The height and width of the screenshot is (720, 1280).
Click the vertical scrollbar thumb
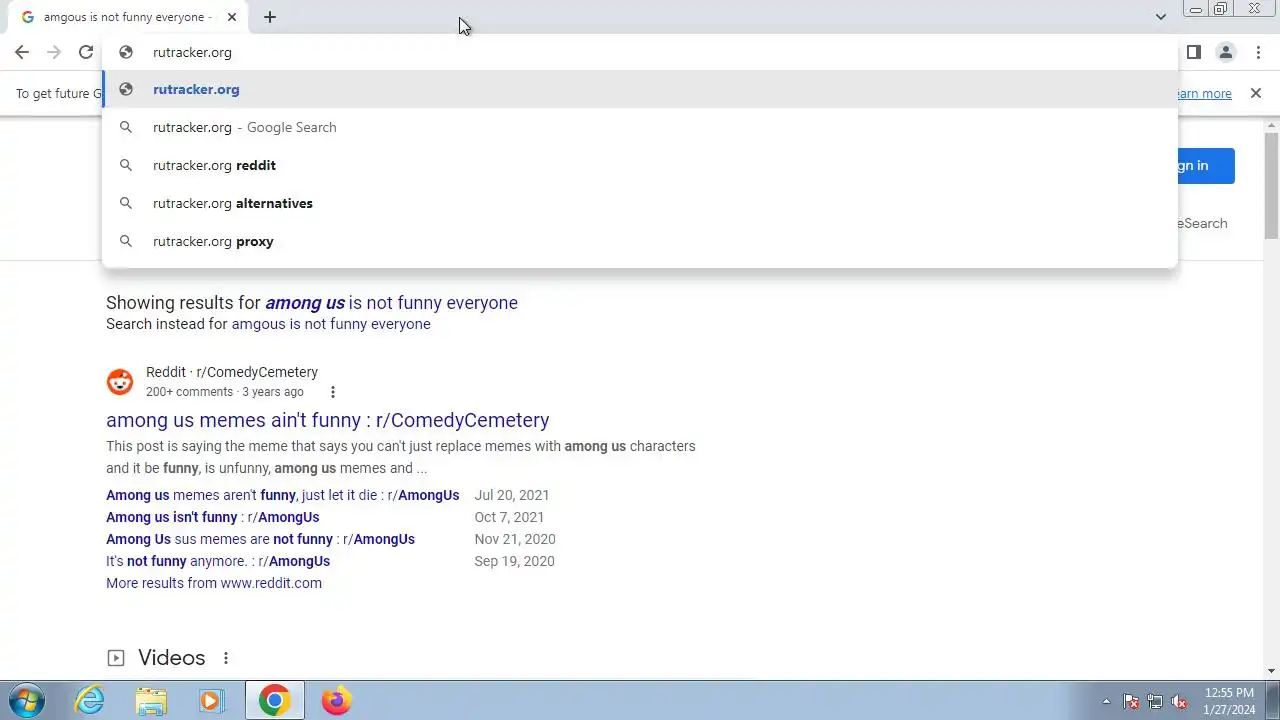tap(1271, 185)
